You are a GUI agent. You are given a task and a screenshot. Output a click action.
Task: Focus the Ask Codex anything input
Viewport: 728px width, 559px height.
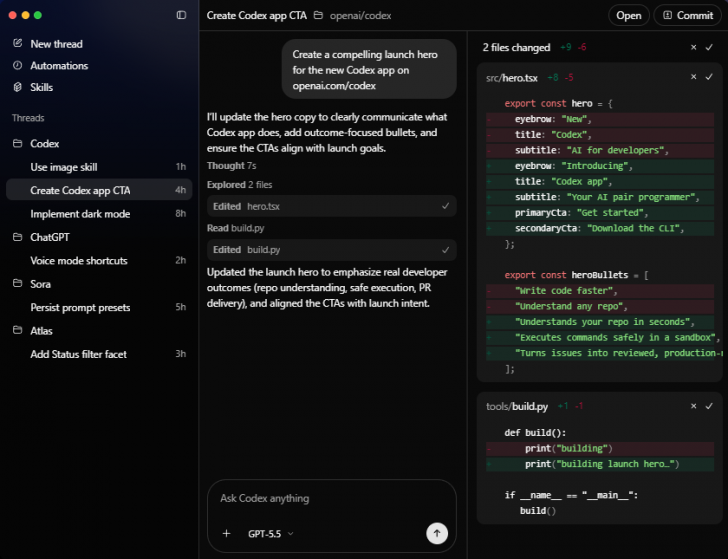coord(332,499)
